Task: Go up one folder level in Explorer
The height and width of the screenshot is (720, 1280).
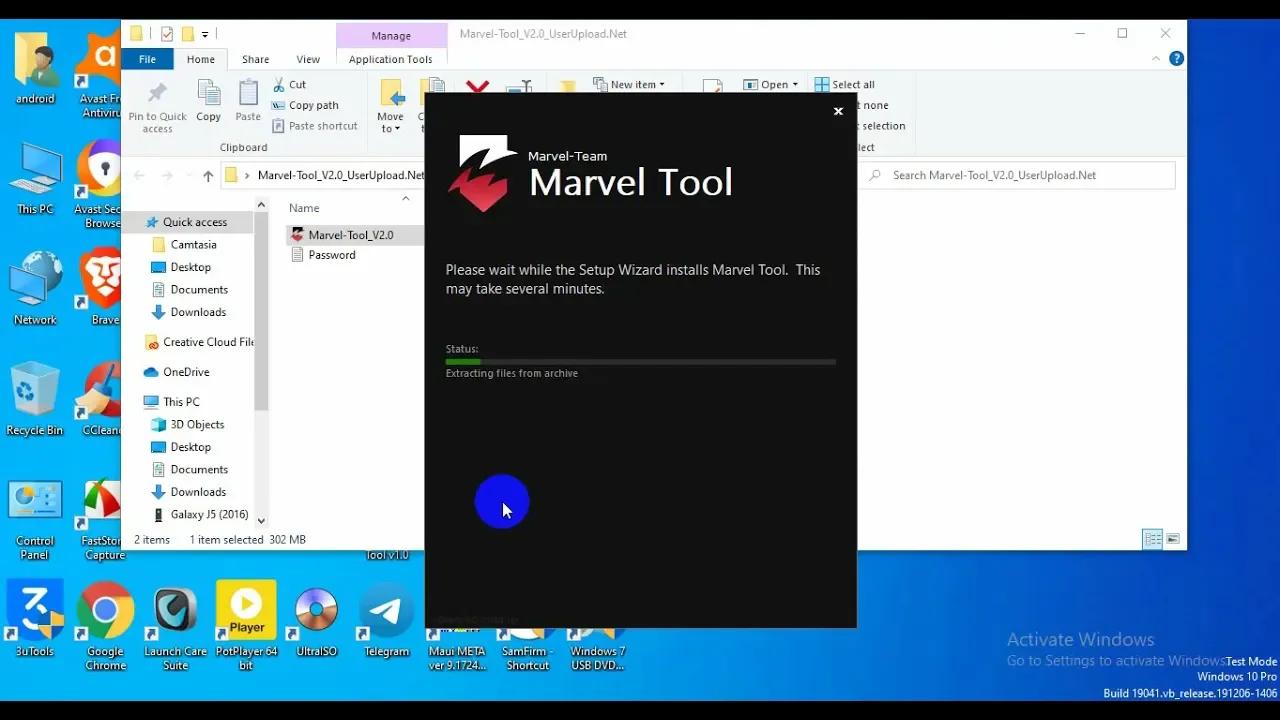Action: (208, 176)
